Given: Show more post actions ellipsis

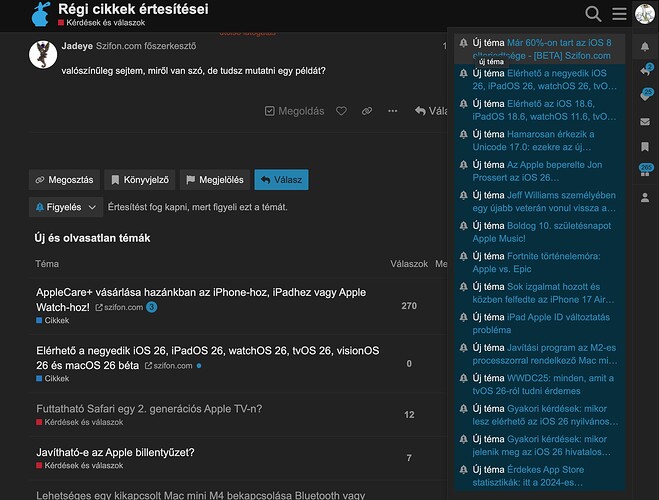Looking at the screenshot, I should (x=393, y=111).
